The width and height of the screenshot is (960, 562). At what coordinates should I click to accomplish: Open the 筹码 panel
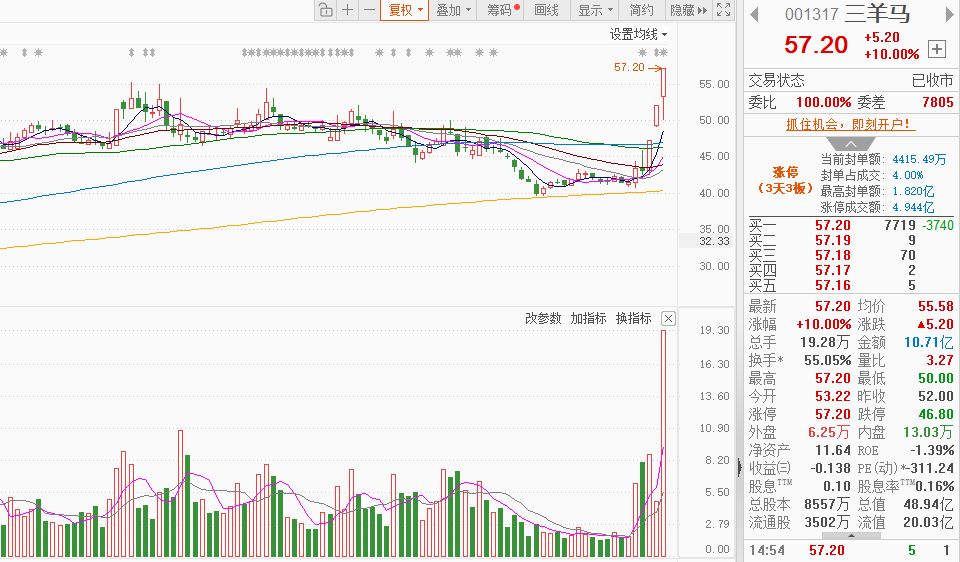pos(502,10)
